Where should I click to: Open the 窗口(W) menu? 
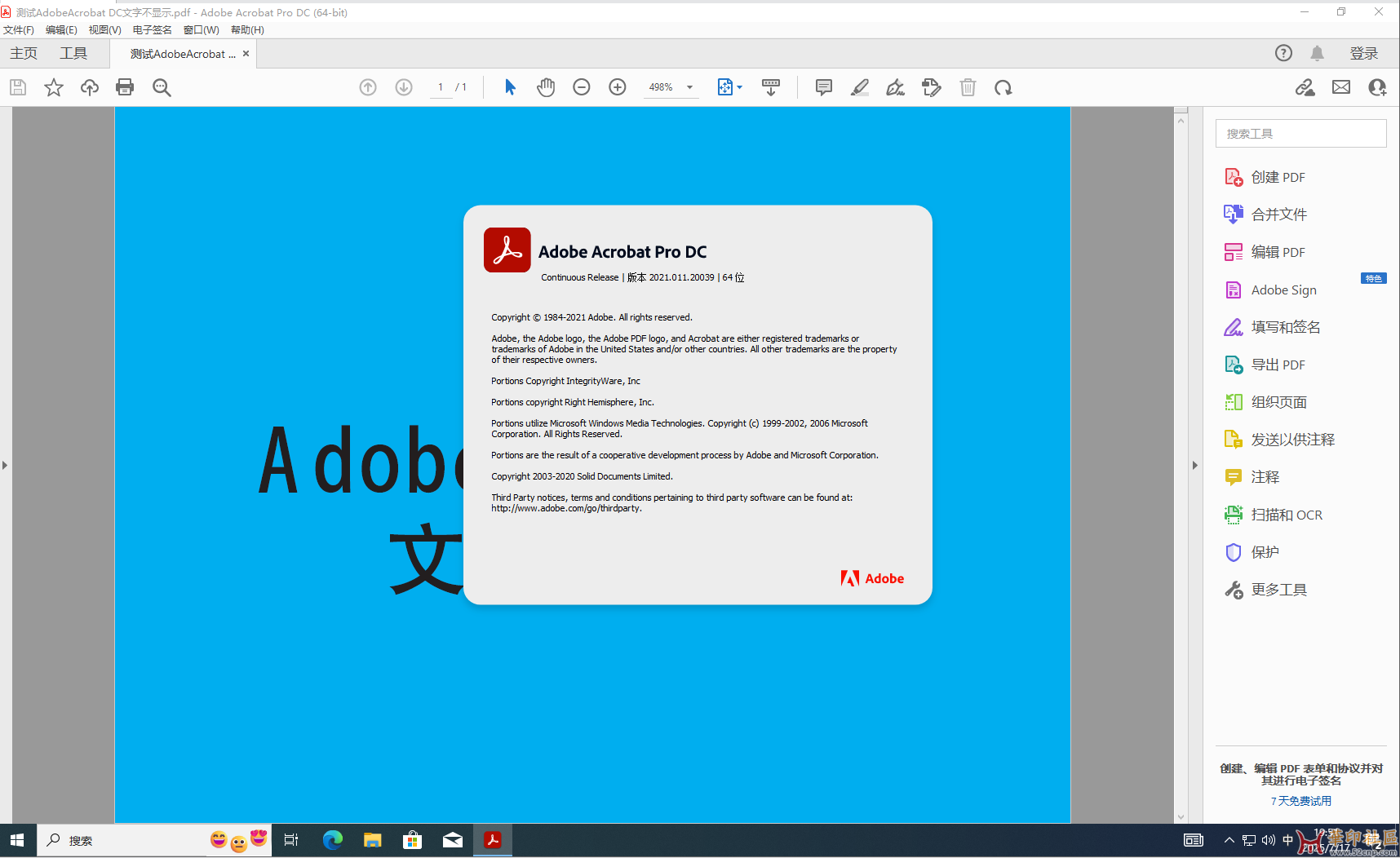(x=202, y=30)
